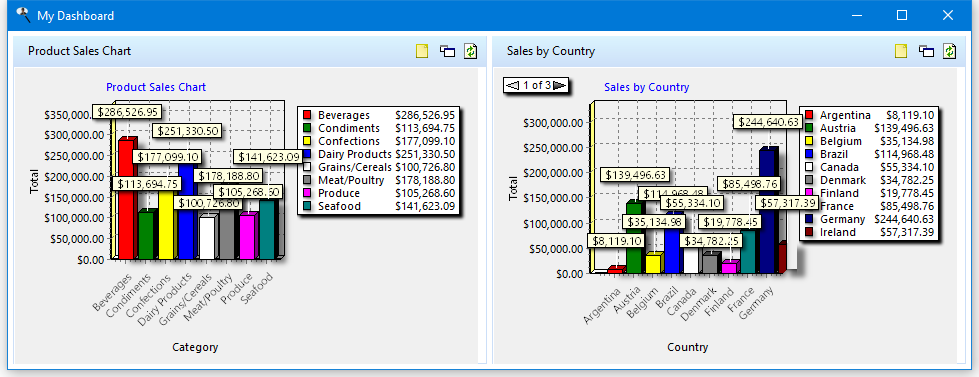Click the window restore icon in Product Sales Chart panel
The height and width of the screenshot is (377, 979).
pyautogui.click(x=447, y=51)
